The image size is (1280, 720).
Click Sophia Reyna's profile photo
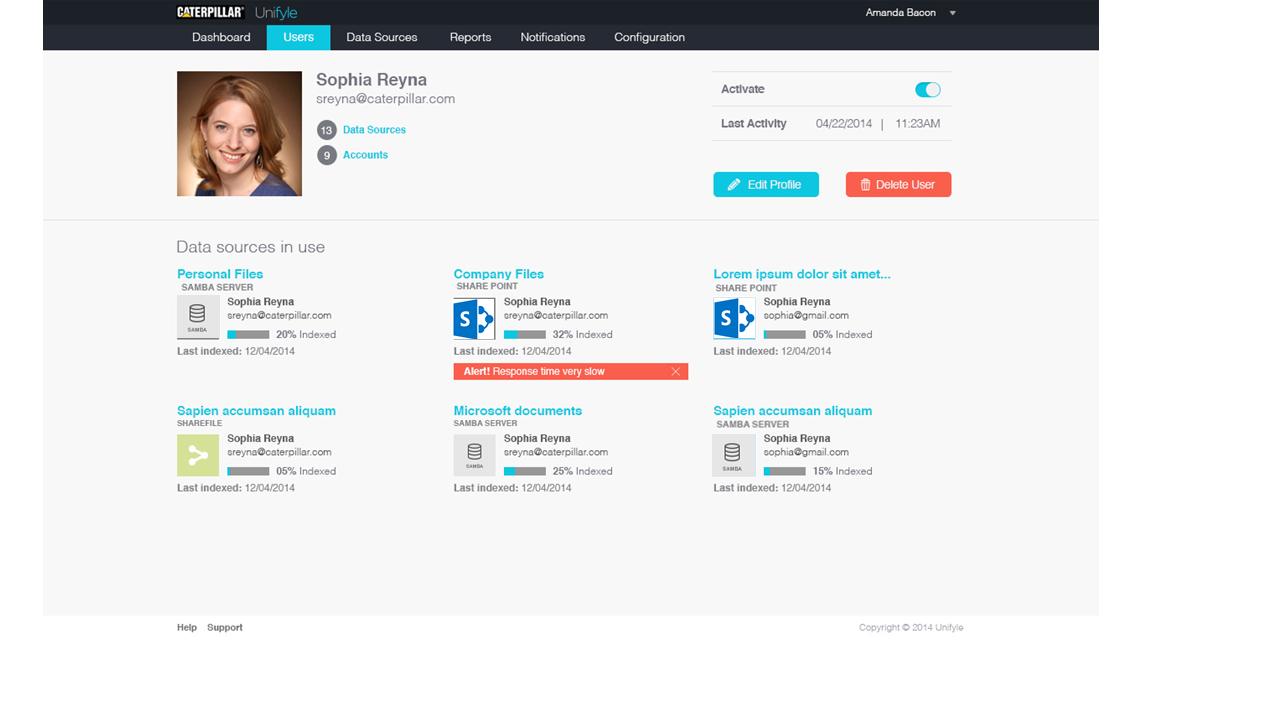click(x=239, y=133)
